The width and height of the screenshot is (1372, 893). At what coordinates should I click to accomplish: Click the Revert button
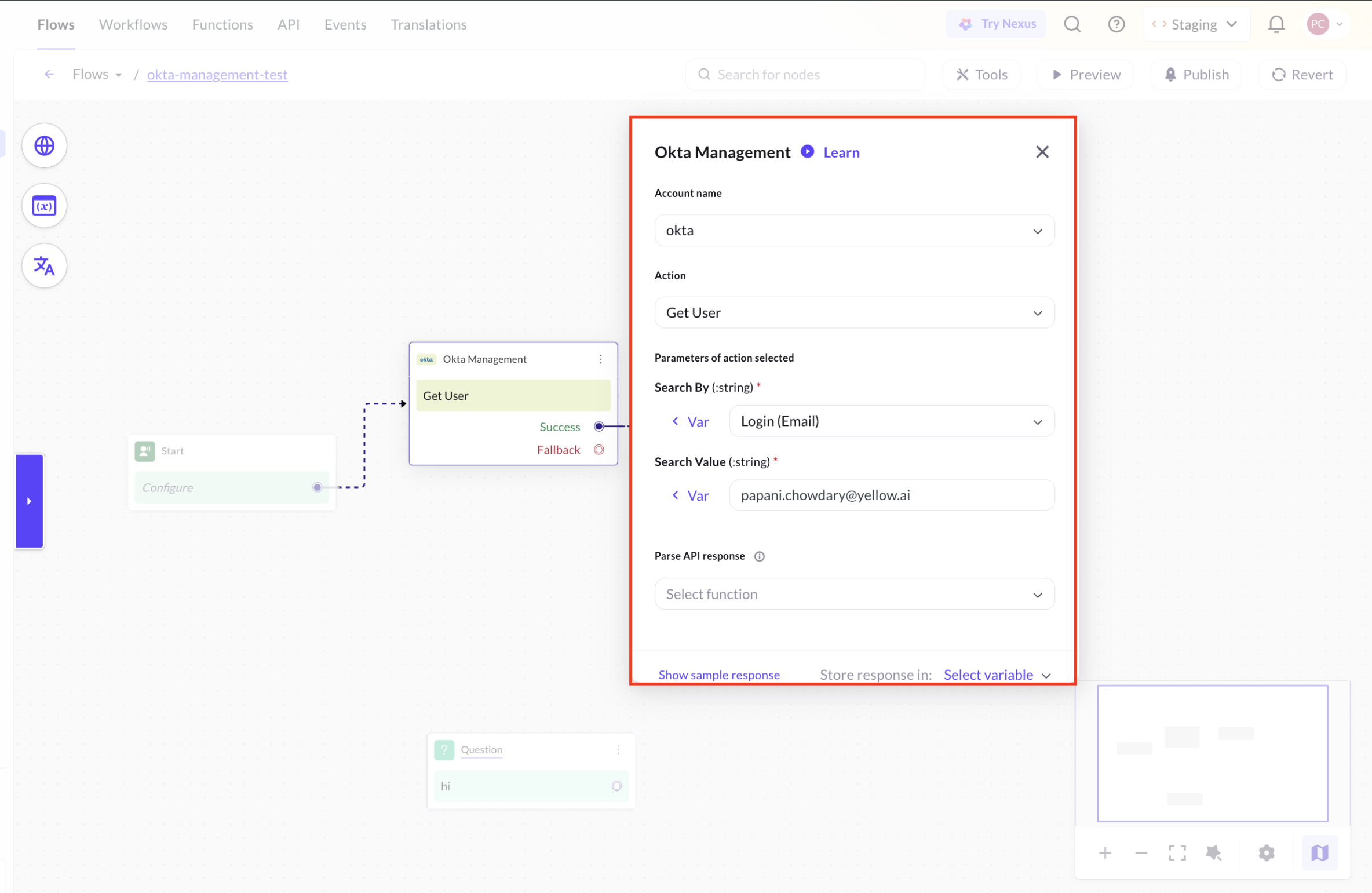1302,74
